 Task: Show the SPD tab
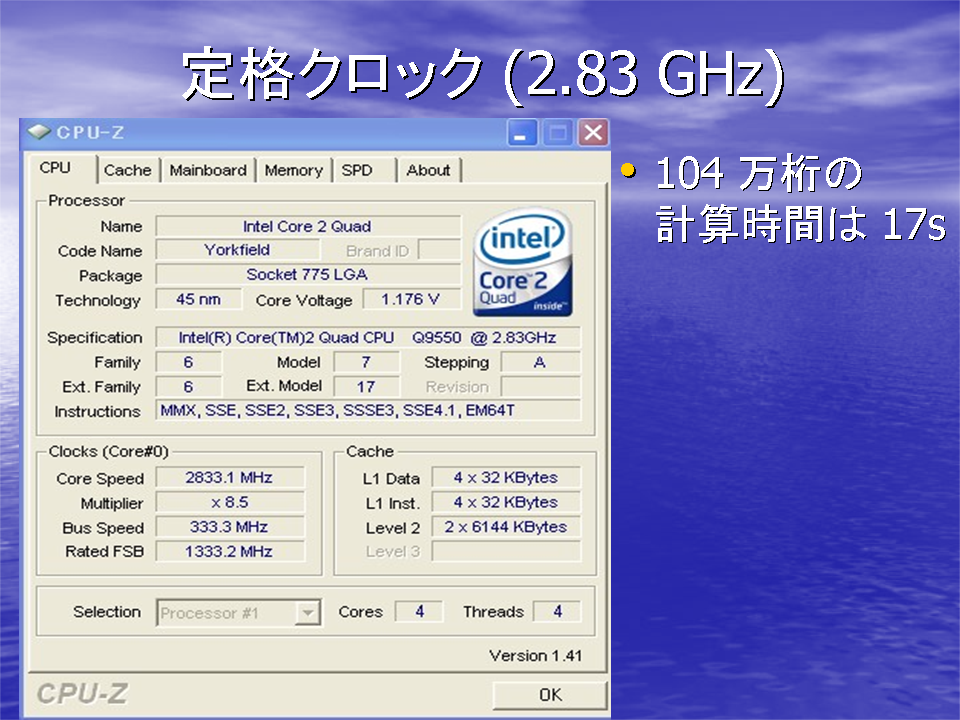point(365,170)
